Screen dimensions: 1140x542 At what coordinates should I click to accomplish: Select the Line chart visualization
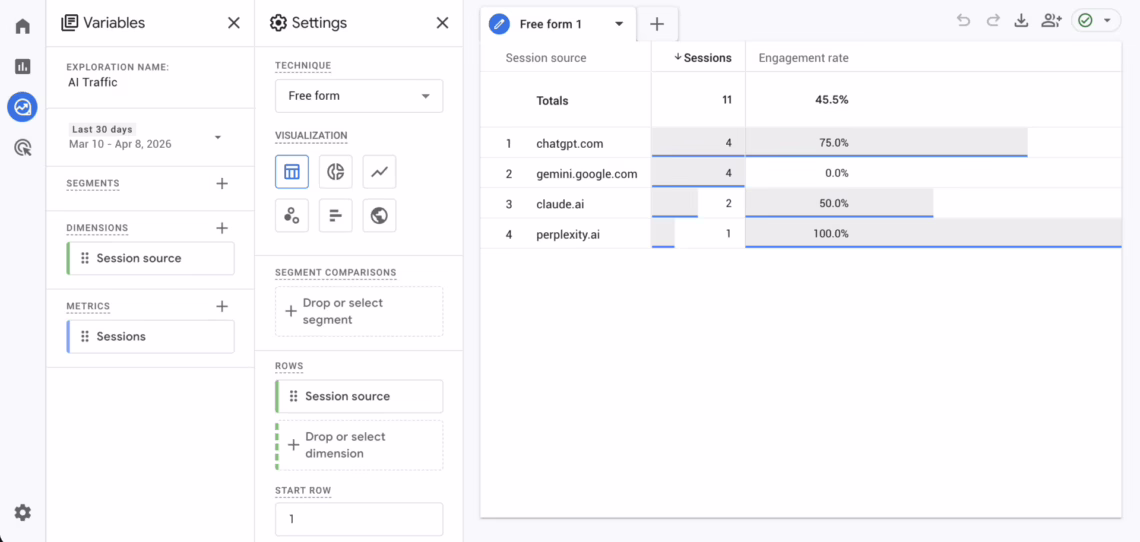tap(379, 172)
